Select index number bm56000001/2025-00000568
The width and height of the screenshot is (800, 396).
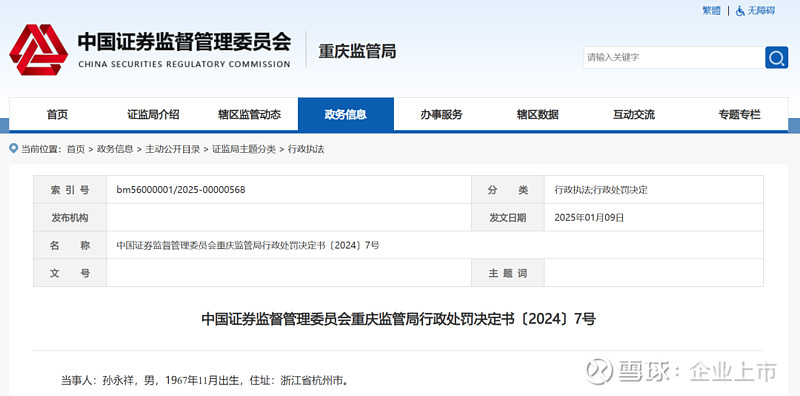[181, 190]
